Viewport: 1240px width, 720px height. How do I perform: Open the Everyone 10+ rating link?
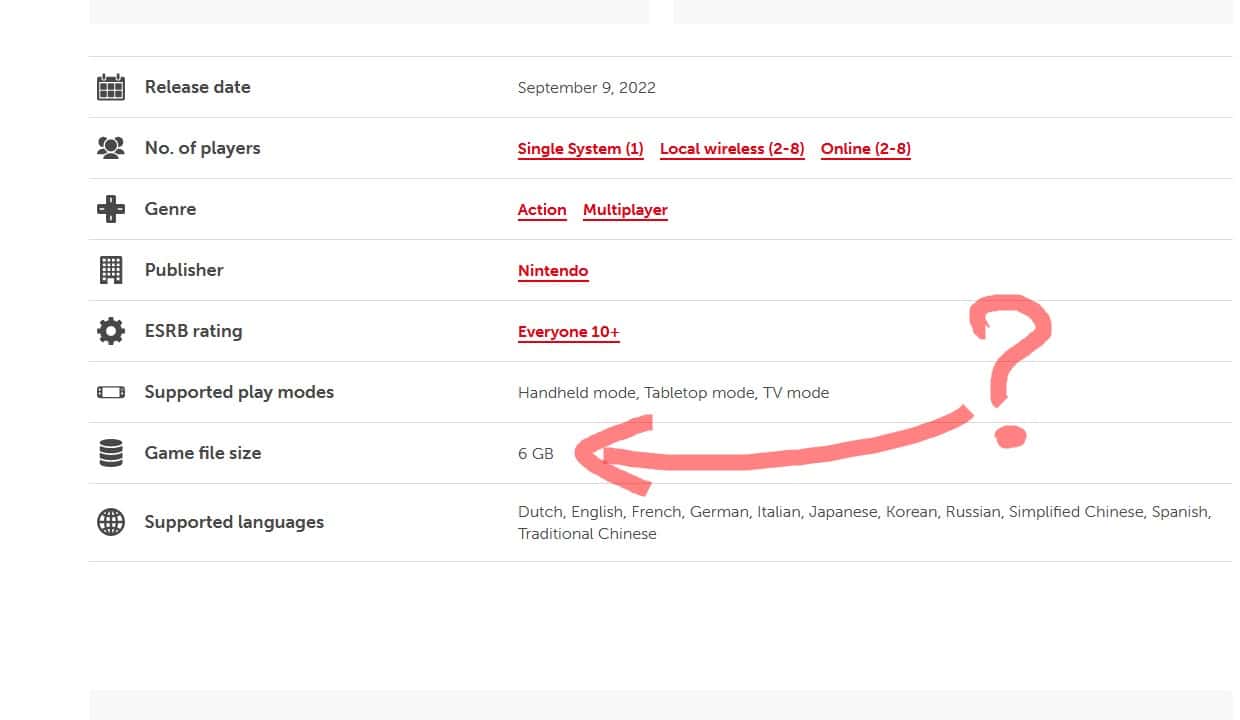point(569,332)
